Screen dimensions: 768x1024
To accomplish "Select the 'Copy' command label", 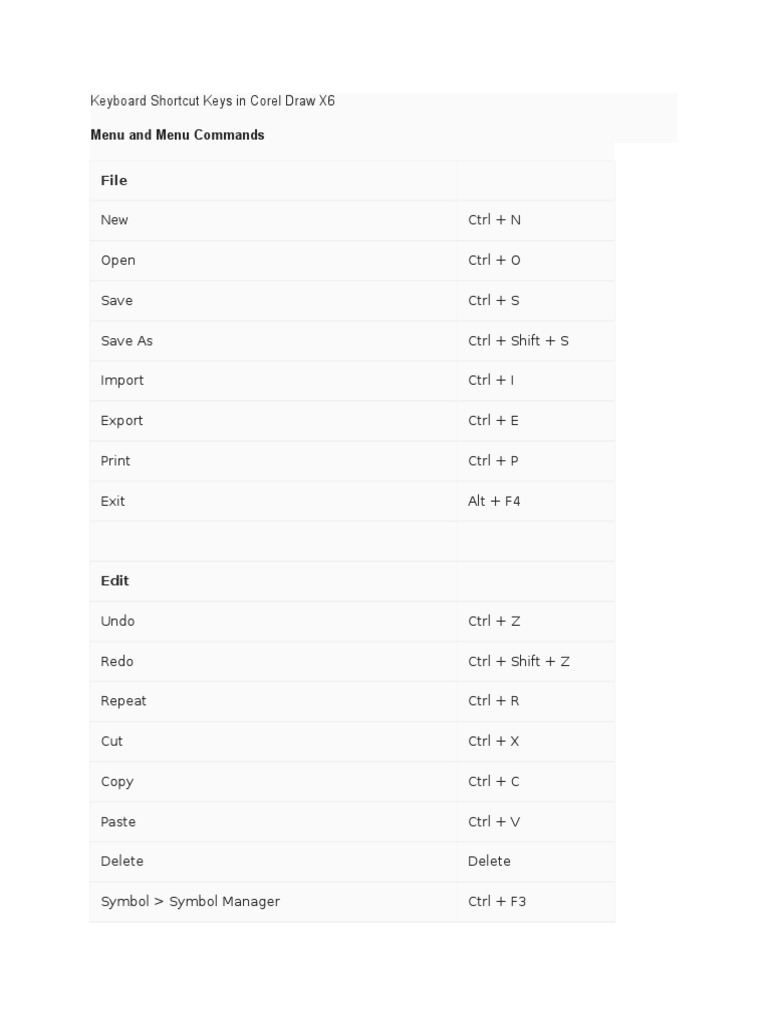I will point(117,782).
